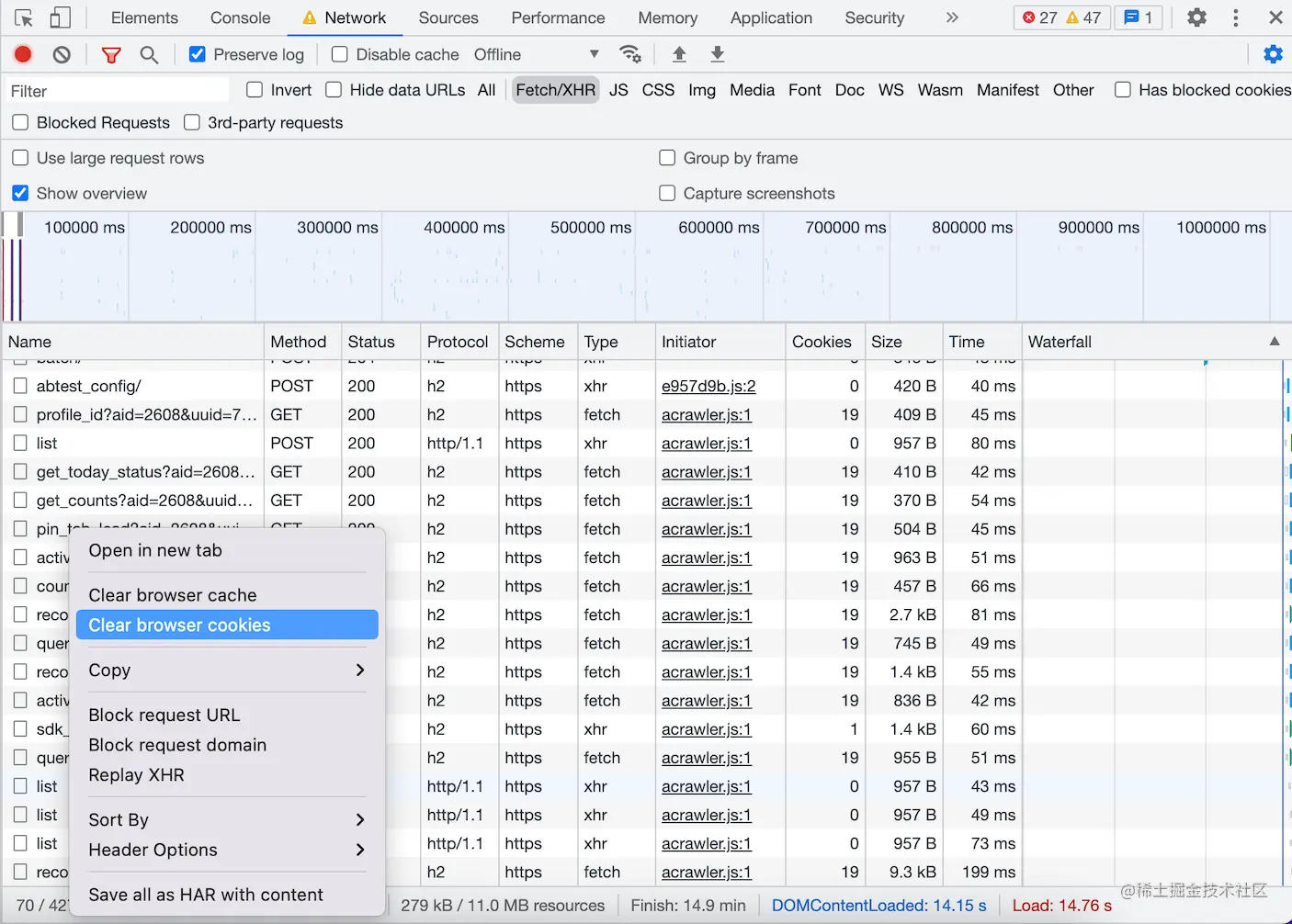This screenshot has height=924, width=1292.
Task: Open network search with magnifier icon
Action: (x=149, y=54)
